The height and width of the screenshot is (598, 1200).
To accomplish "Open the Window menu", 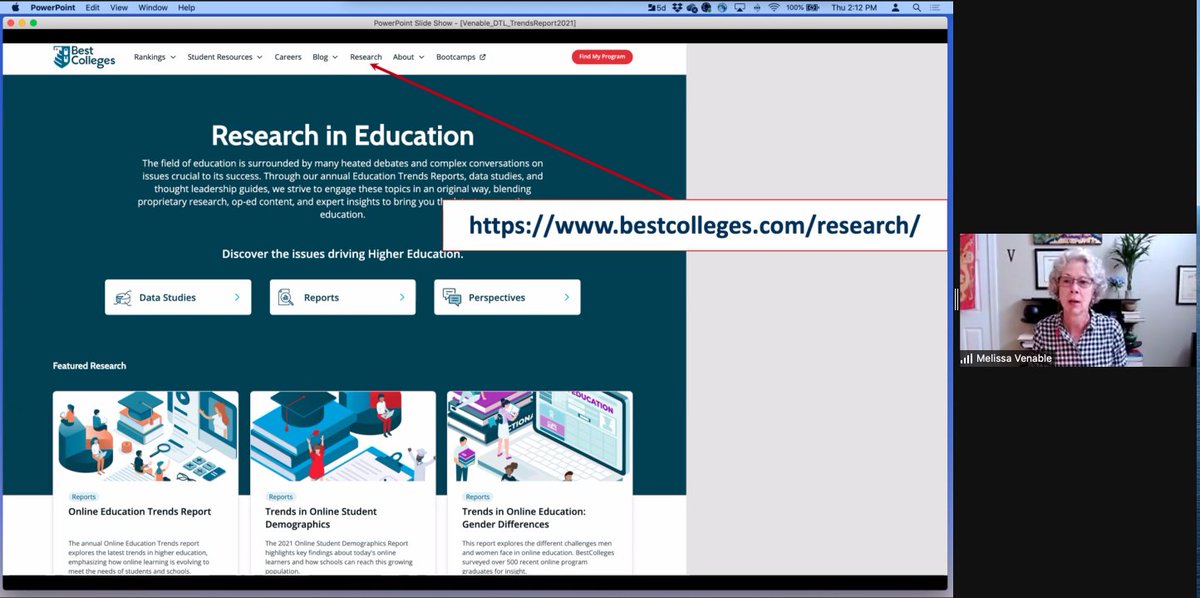I will pyautogui.click(x=153, y=7).
